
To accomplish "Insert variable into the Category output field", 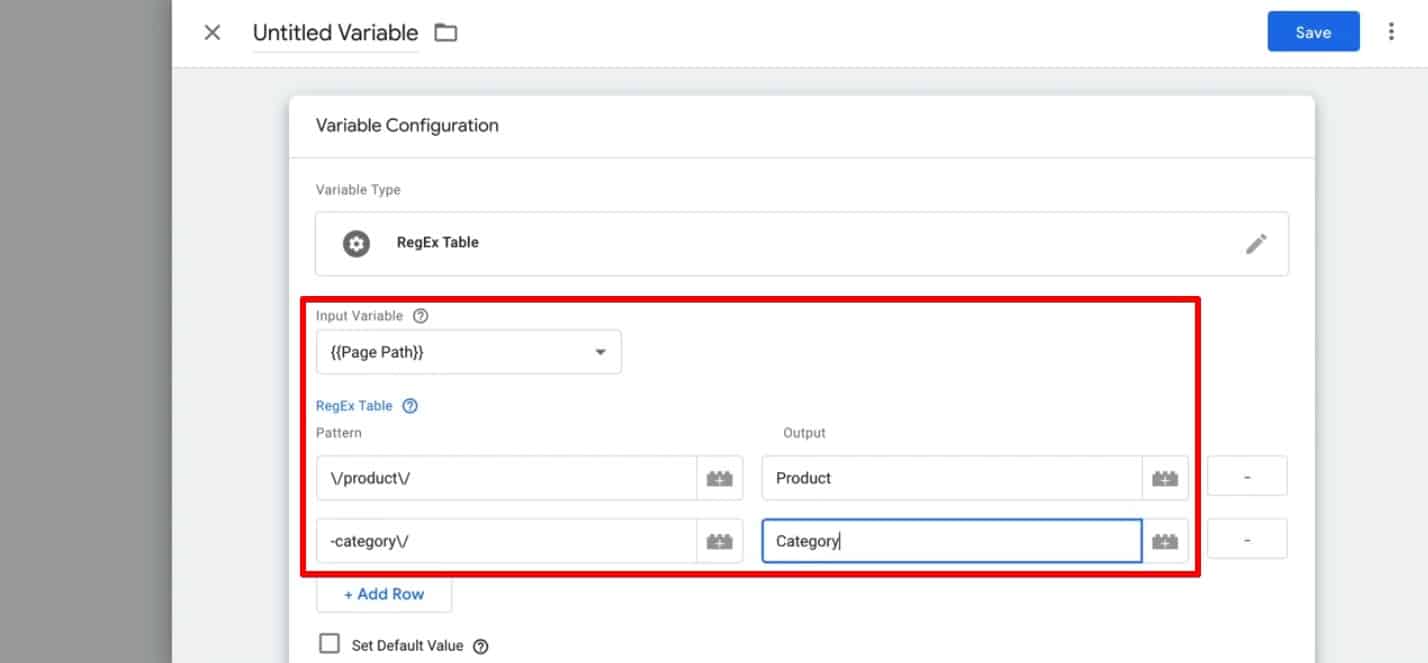I will pyautogui.click(x=1166, y=540).
